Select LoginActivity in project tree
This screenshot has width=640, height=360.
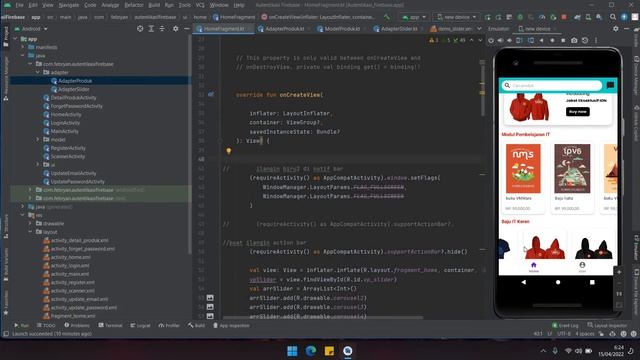[65, 123]
